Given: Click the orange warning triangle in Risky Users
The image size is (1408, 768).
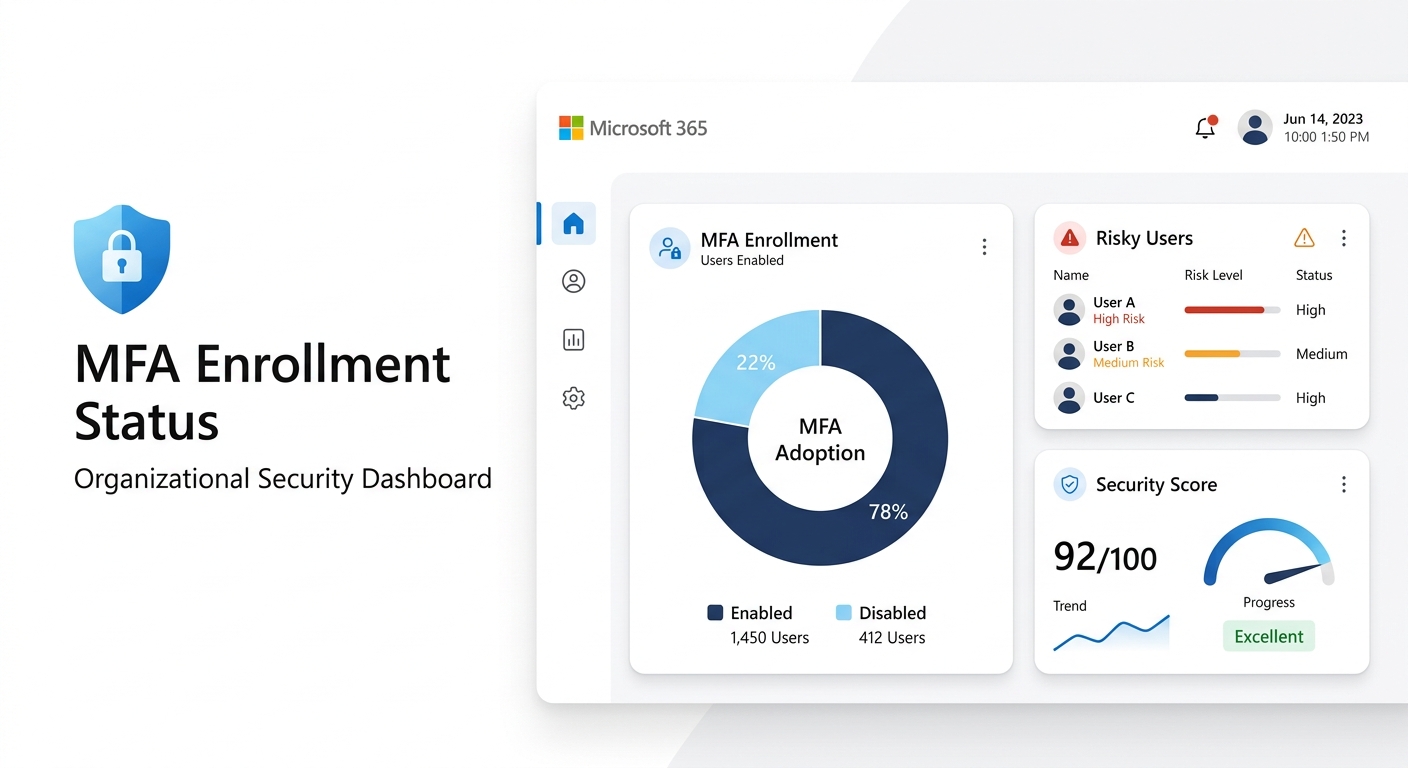Looking at the screenshot, I should (1304, 238).
